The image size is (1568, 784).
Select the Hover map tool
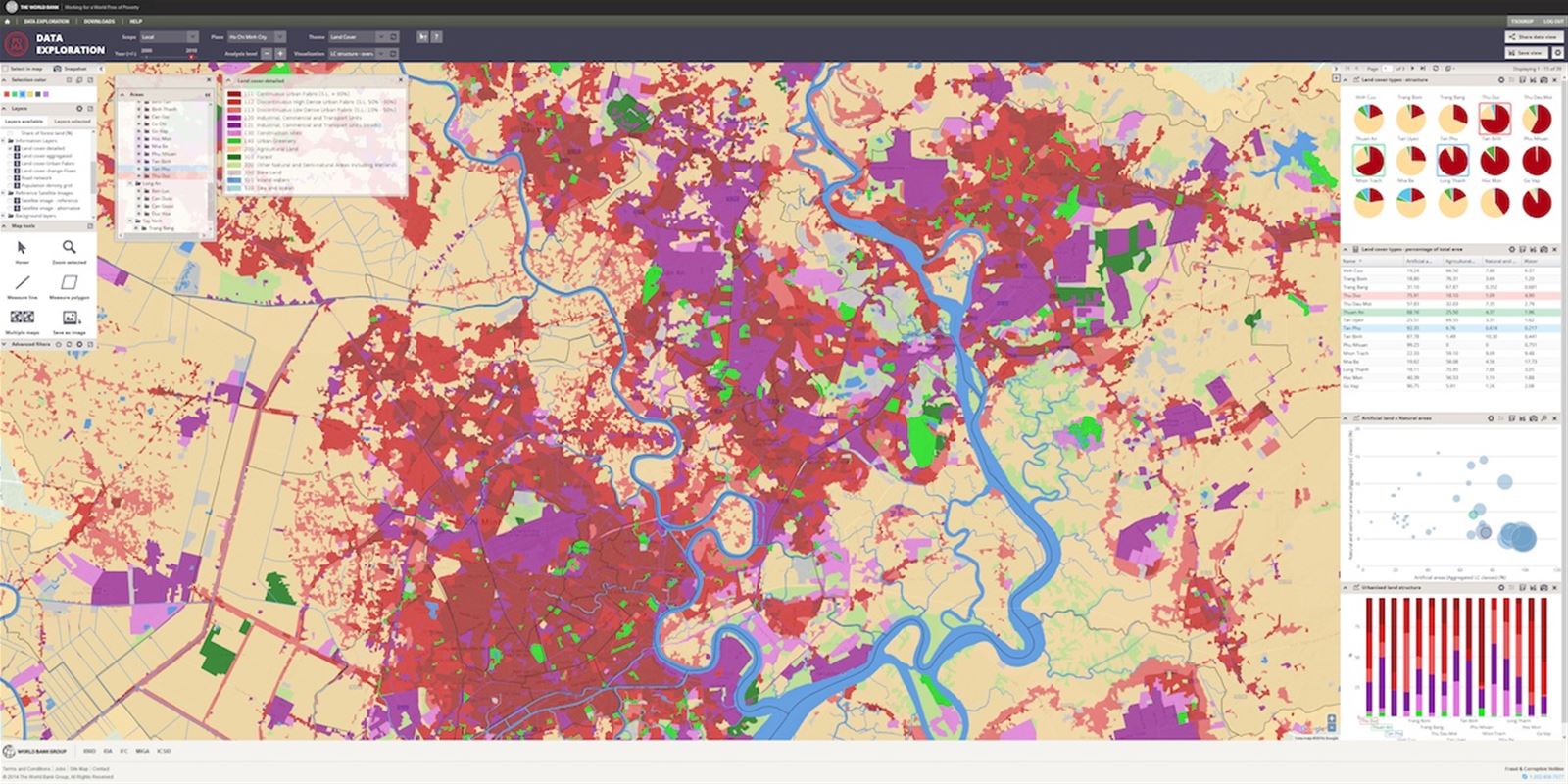[x=22, y=250]
